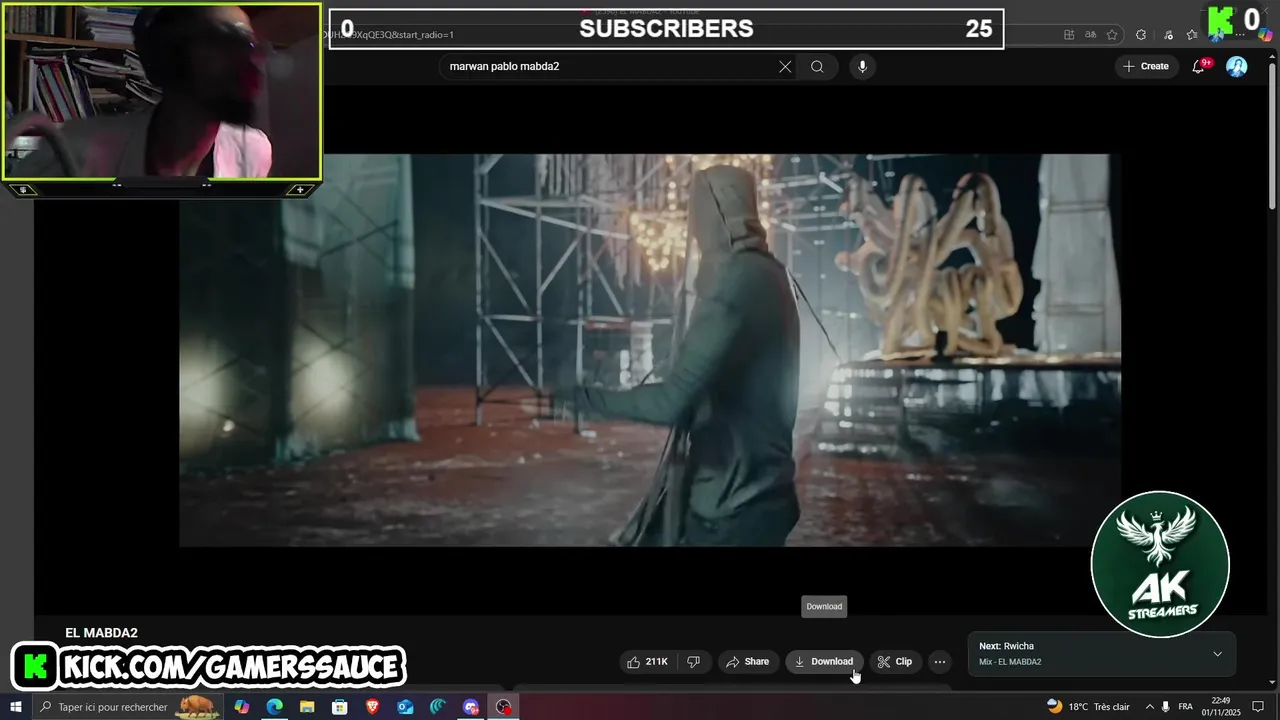This screenshot has height=720, width=1280.
Task: Click the translate page icon
Action: [1090, 35]
